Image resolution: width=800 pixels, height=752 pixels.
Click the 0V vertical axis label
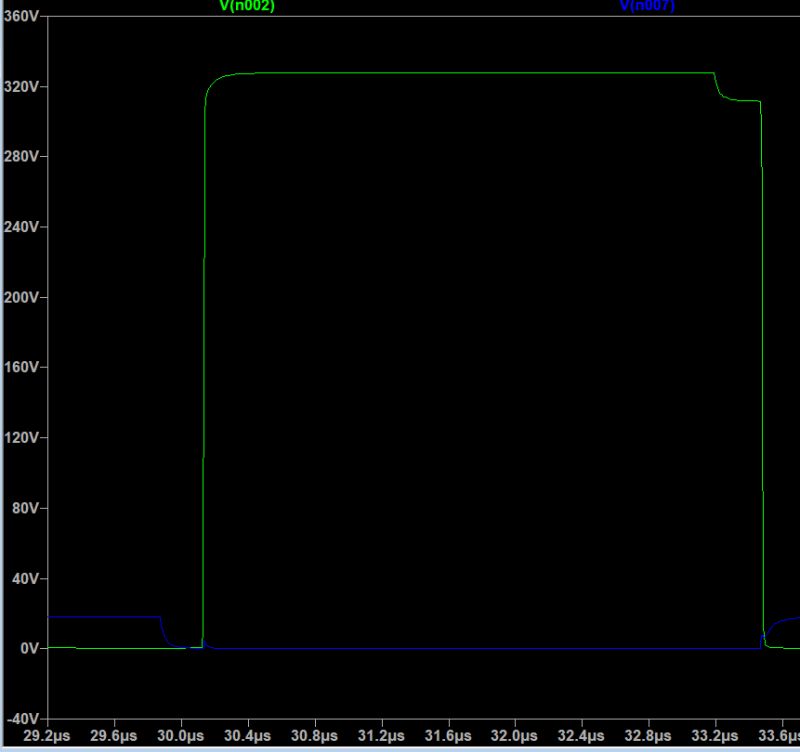click(29, 648)
